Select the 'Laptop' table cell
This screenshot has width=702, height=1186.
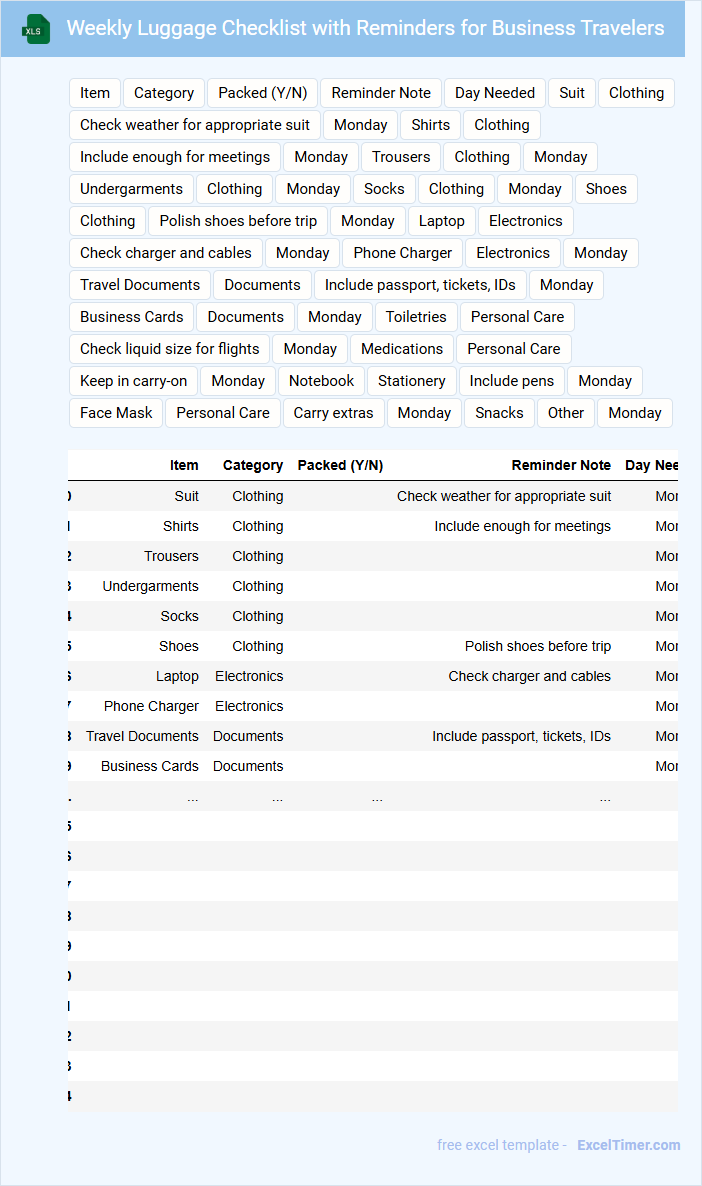[x=177, y=676]
